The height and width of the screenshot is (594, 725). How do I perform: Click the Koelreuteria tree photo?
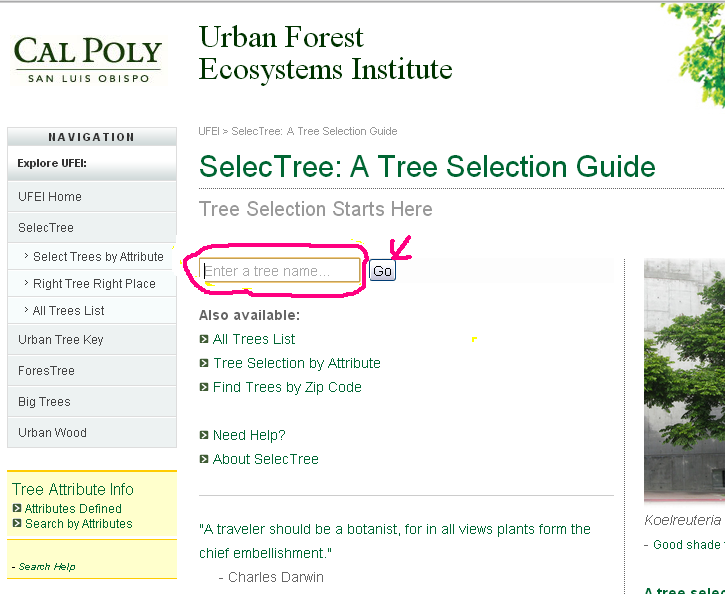coord(684,380)
